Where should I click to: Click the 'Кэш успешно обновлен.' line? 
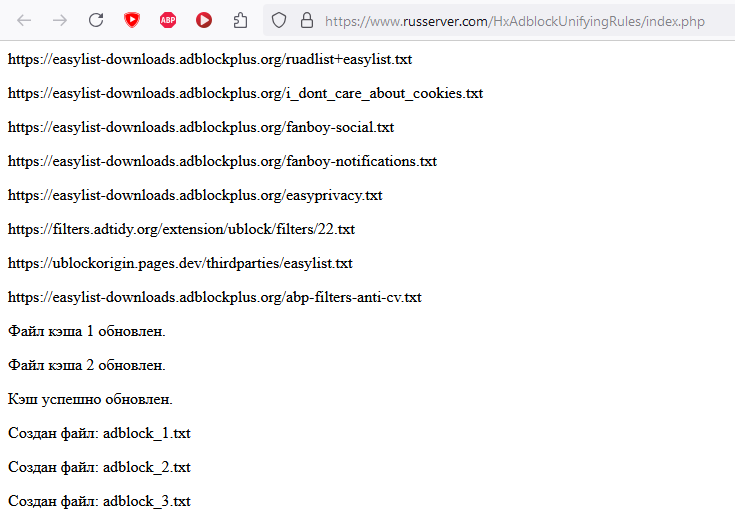[x=90, y=399]
